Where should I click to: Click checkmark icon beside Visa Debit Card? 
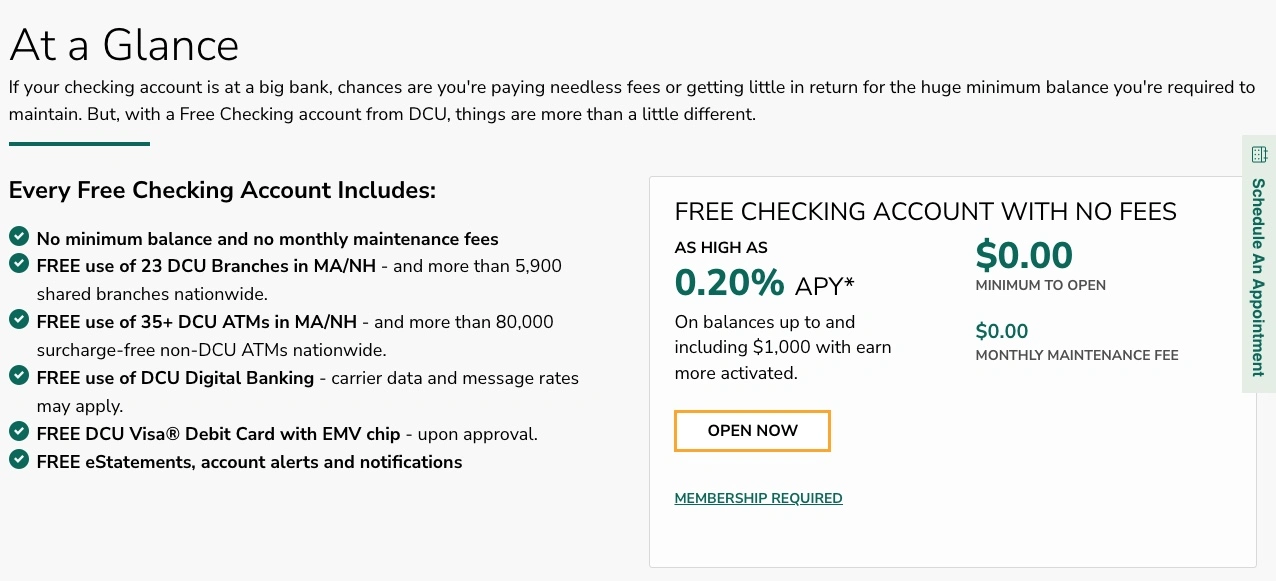pos(18,432)
